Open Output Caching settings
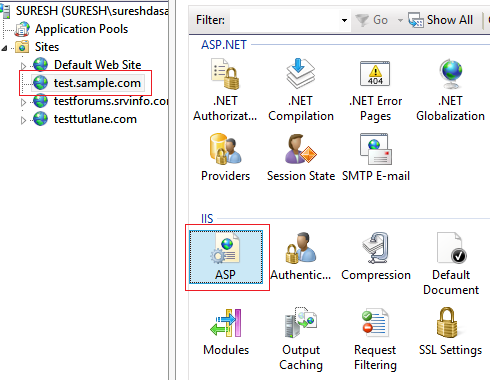Screen dimensions: 490x380 (x=301, y=339)
